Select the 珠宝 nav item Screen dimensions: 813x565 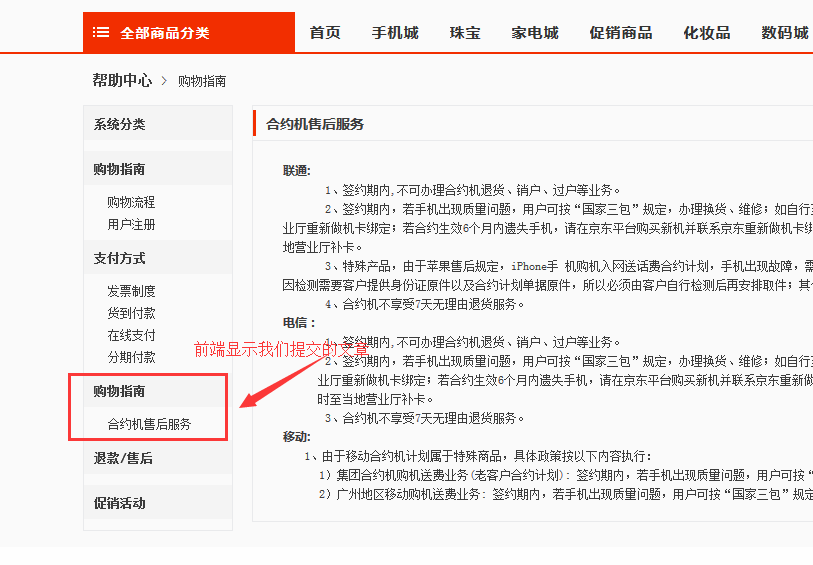[x=465, y=33]
